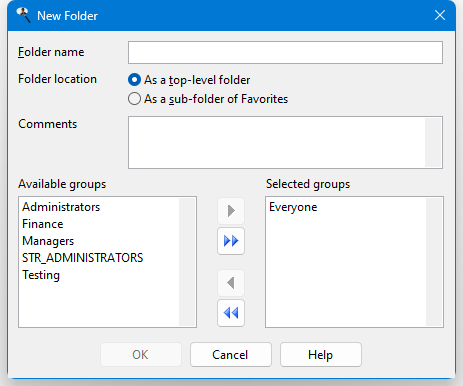Screen dimensions: 463x386
Task: Select Everyone in Selected groups list
Action: (x=293, y=207)
